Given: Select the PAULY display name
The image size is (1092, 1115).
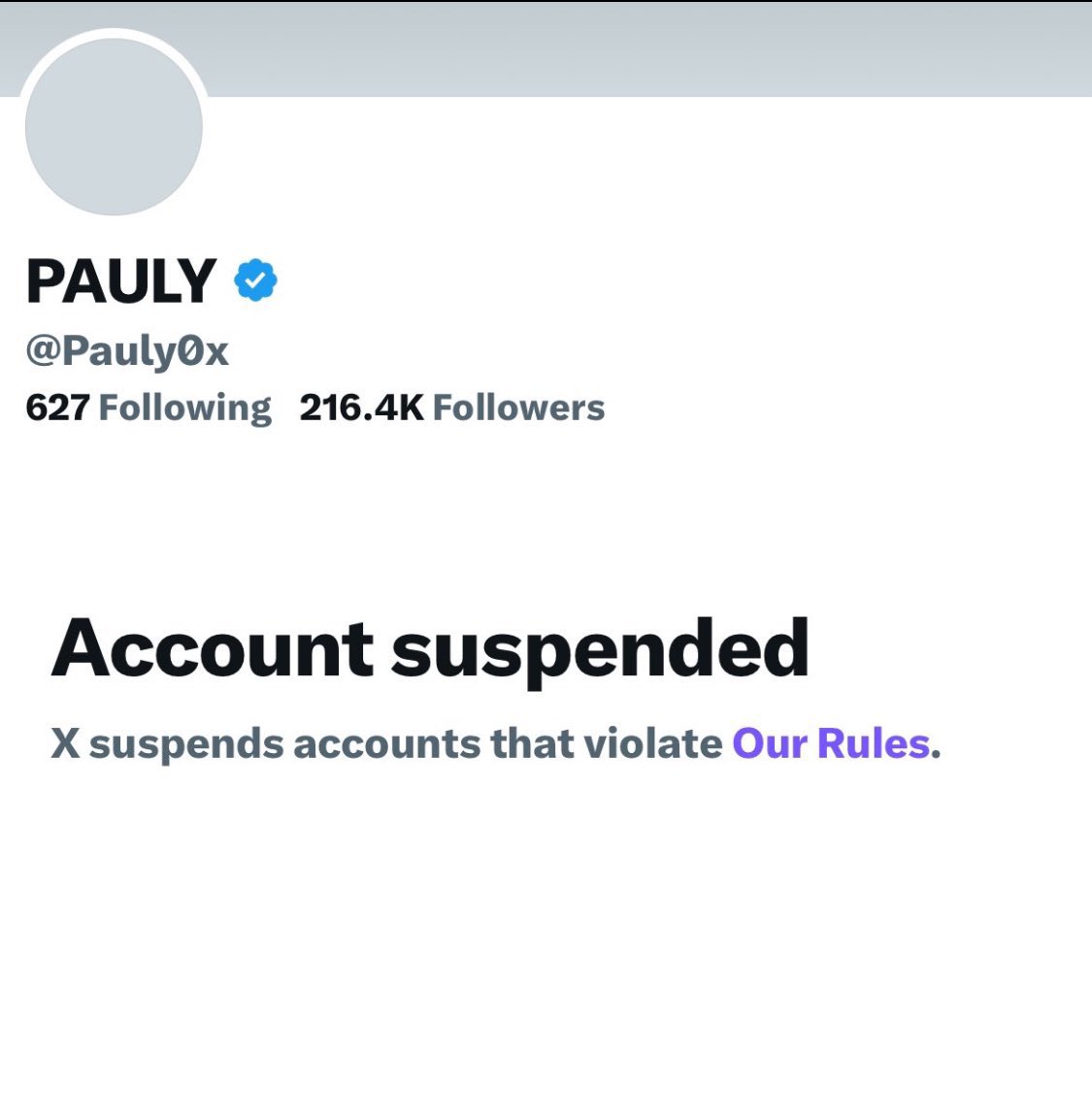Looking at the screenshot, I should pos(121,281).
